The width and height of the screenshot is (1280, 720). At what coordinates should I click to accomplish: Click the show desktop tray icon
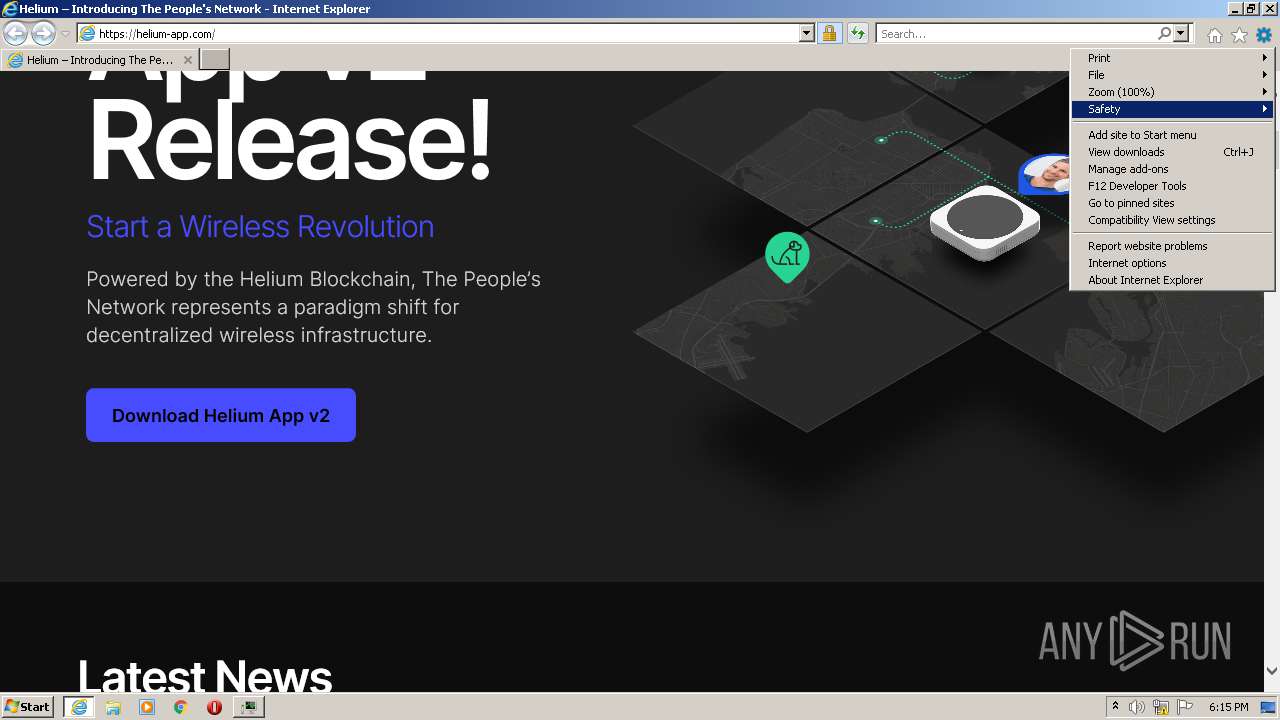(x=1268, y=707)
